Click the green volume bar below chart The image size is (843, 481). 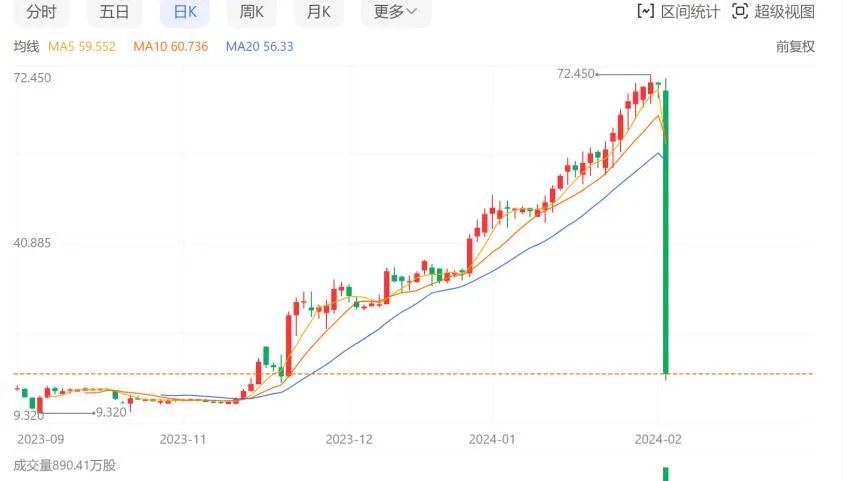[x=666, y=474]
